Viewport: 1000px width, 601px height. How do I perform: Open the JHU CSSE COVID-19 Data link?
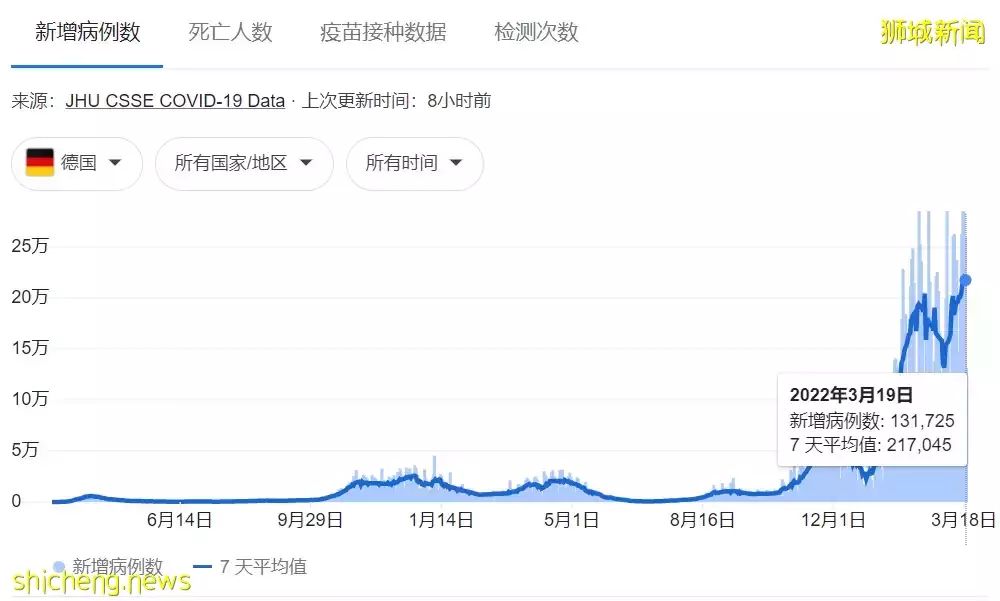coord(174,100)
